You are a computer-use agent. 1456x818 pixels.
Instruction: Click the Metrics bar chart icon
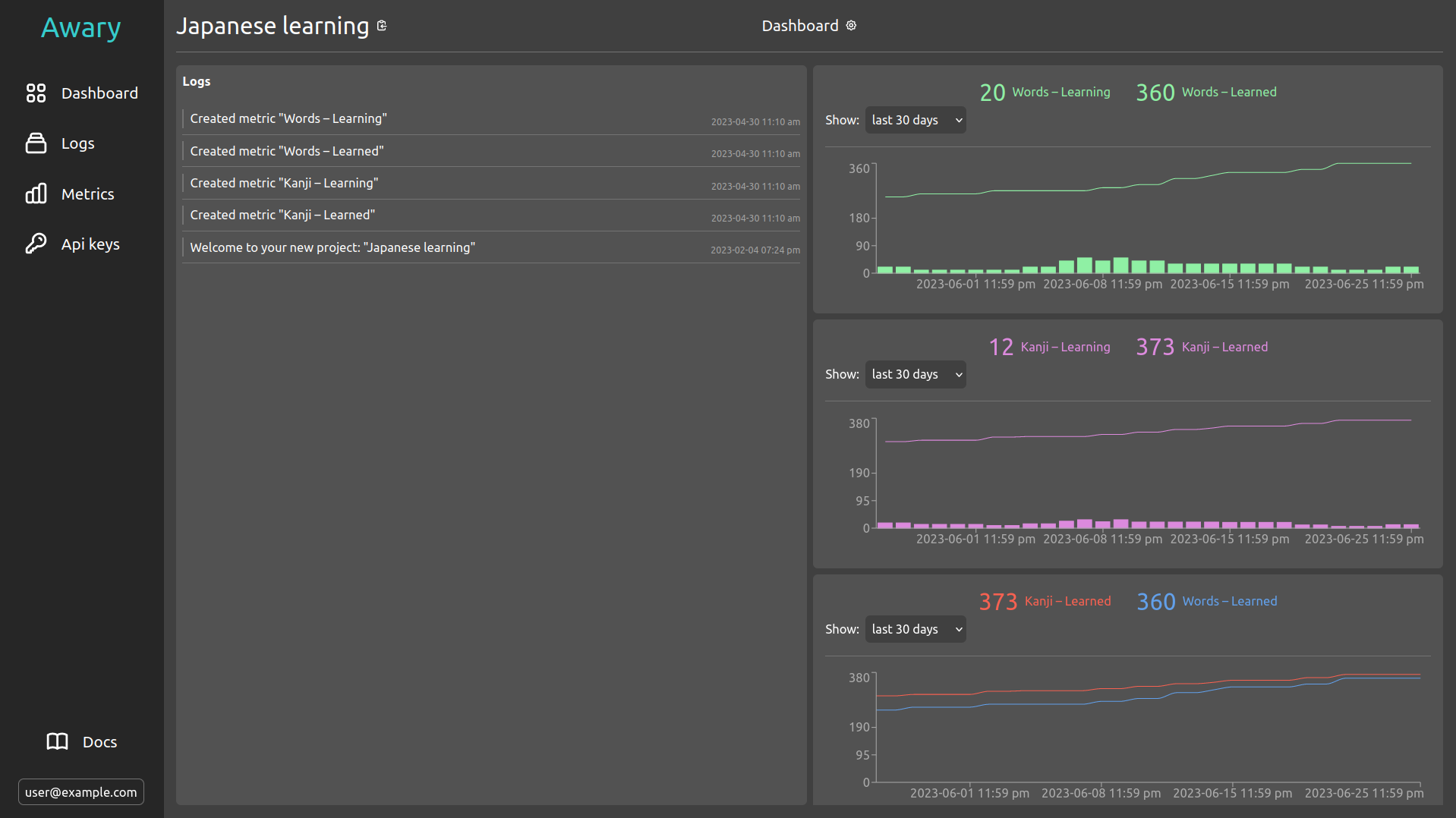[x=36, y=194]
